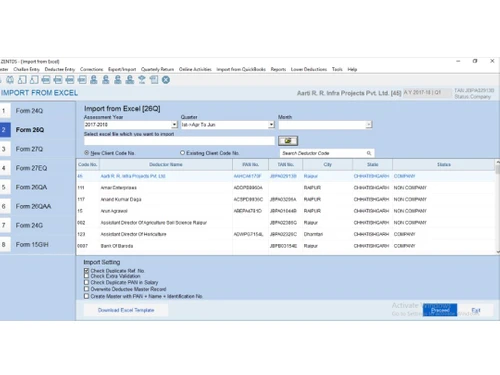The image size is (500, 375).
Task: Select Form 26QAA in the sidebar
Action: (x=38, y=206)
